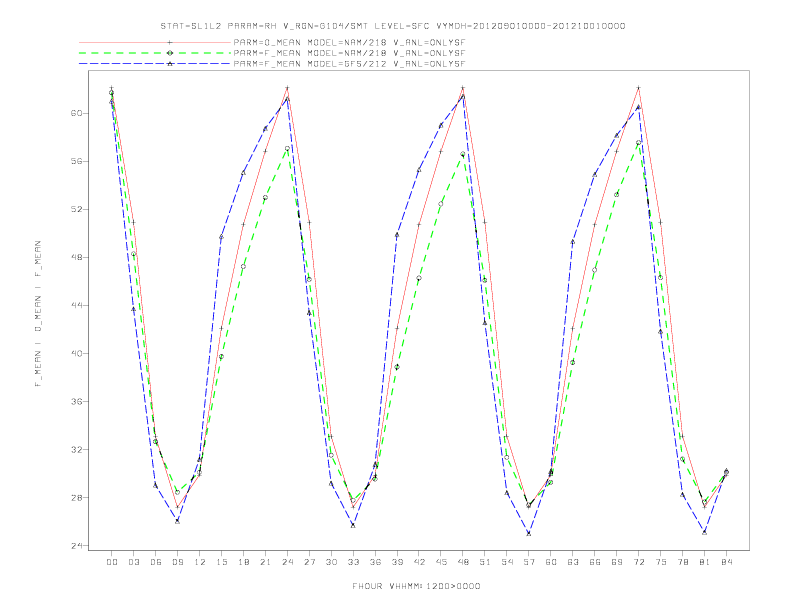Click the rotated F_MEAN O_MEAN y-axis title
Screen dimensions: 792x612
[38, 314]
